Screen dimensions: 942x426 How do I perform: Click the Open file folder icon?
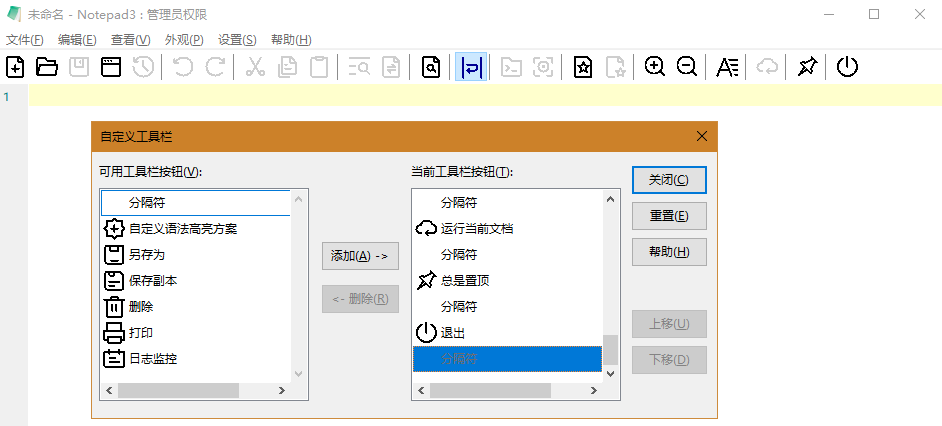(x=46, y=67)
